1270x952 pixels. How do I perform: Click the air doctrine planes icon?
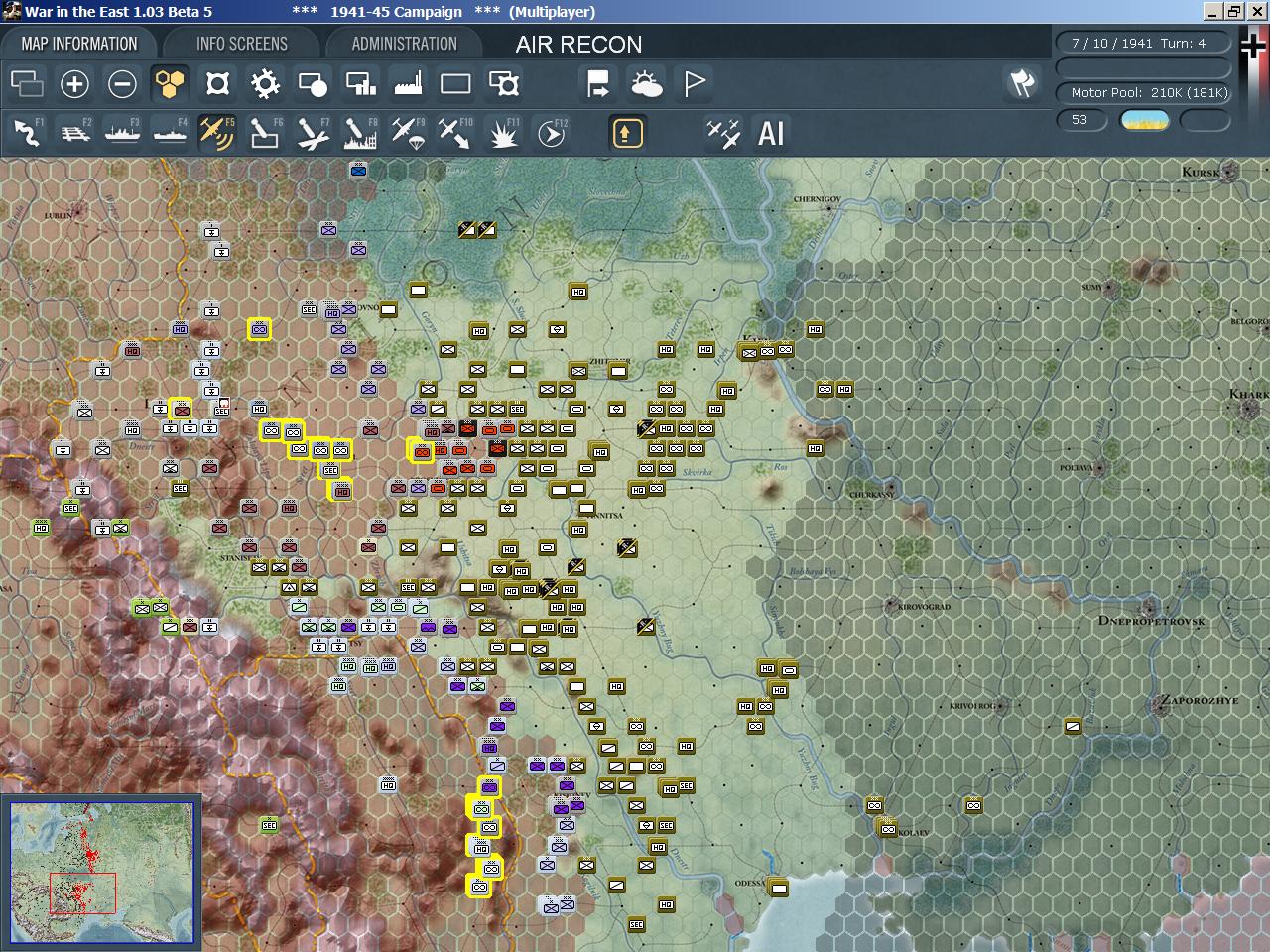click(x=722, y=133)
